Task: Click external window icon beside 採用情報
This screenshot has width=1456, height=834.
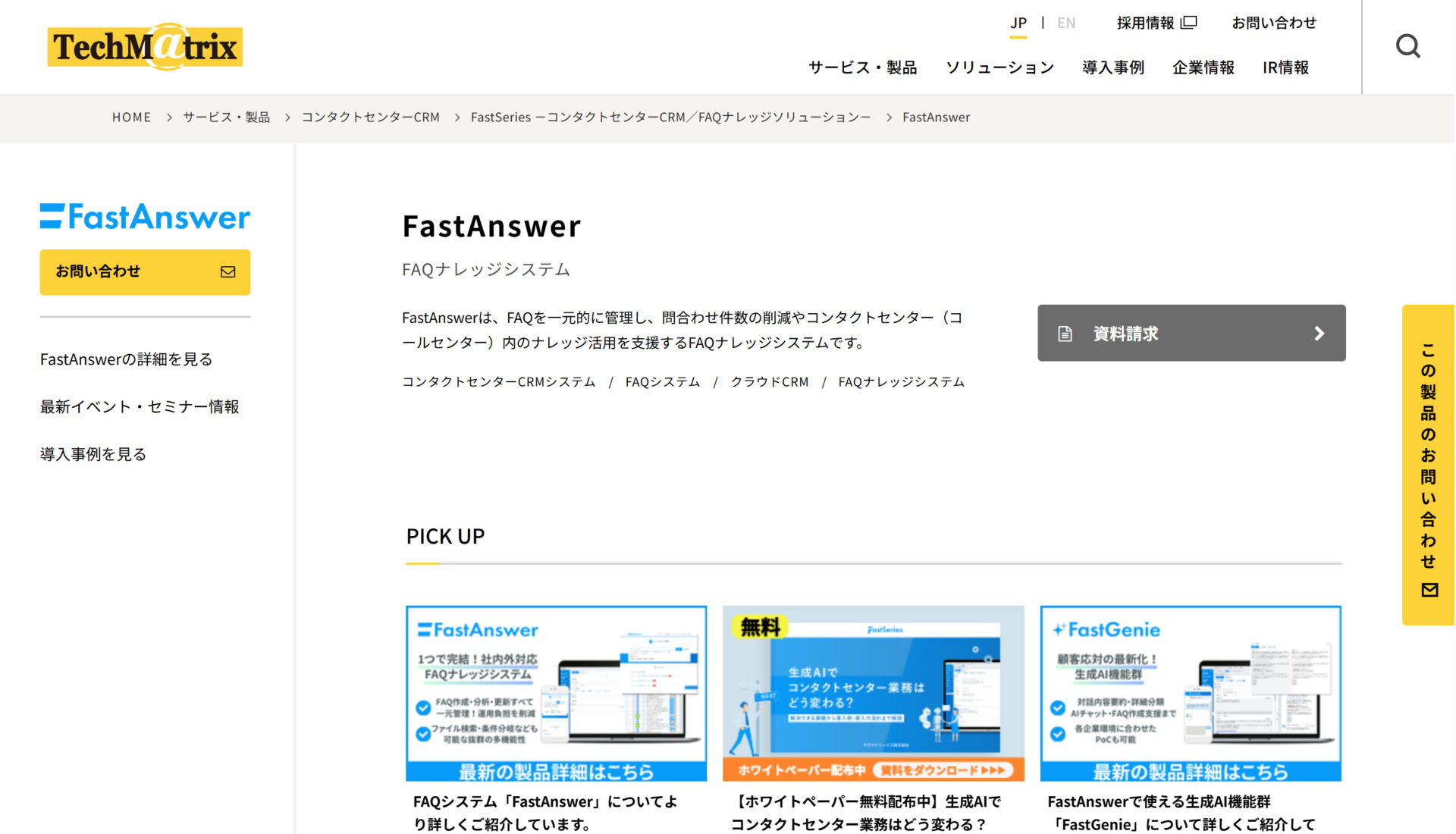Action: click(x=1190, y=23)
